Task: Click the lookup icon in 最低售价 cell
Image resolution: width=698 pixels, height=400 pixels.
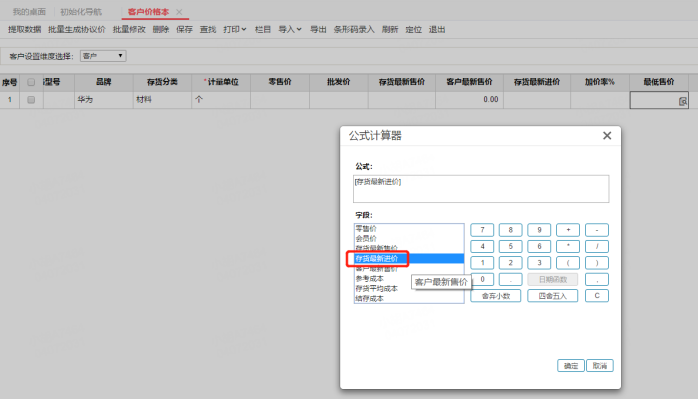Action: (x=683, y=101)
